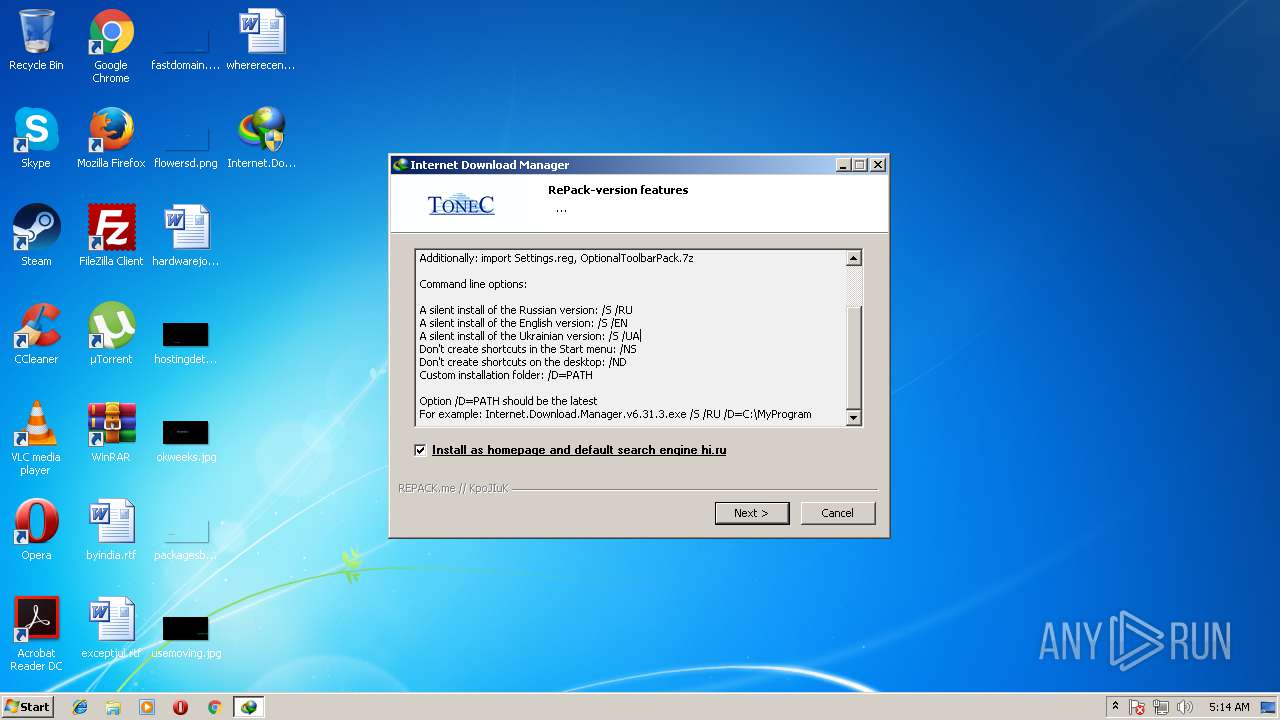1280x720 pixels.
Task: Show hidden system tray icons
Action: (1116, 707)
